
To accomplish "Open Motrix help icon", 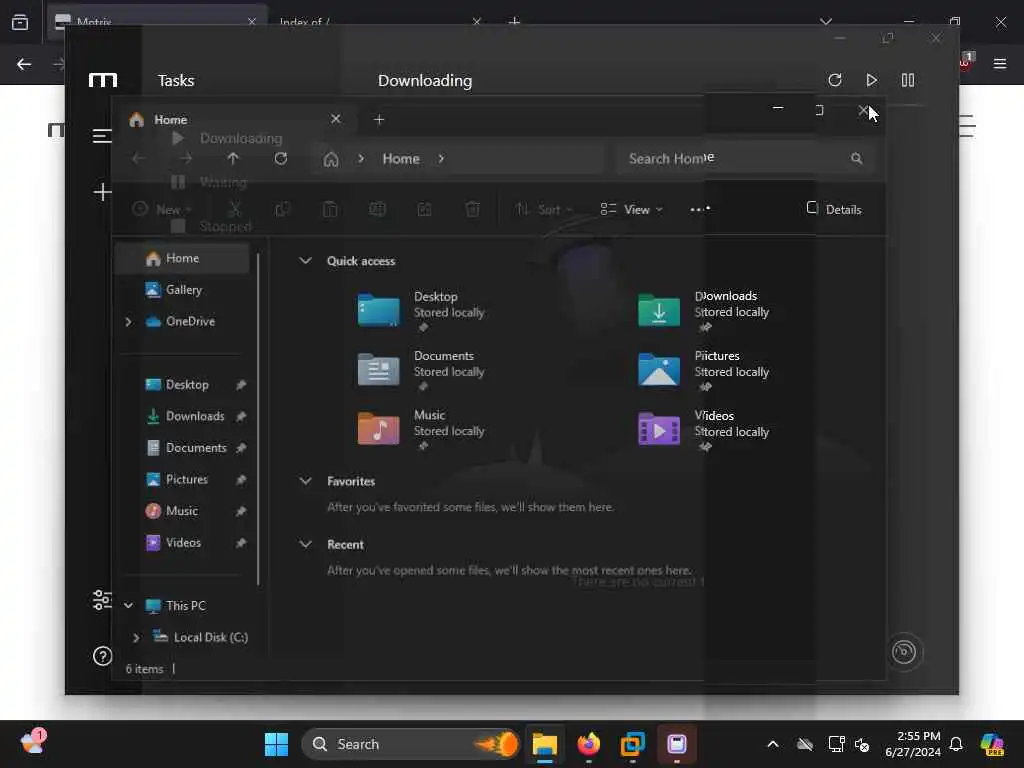I will pyautogui.click(x=103, y=656).
